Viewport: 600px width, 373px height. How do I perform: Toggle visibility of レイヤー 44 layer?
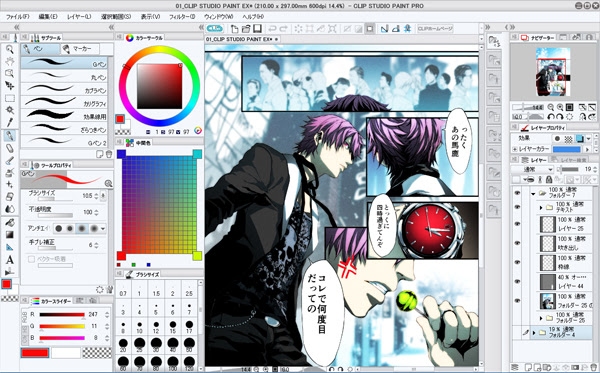[x=517, y=282]
